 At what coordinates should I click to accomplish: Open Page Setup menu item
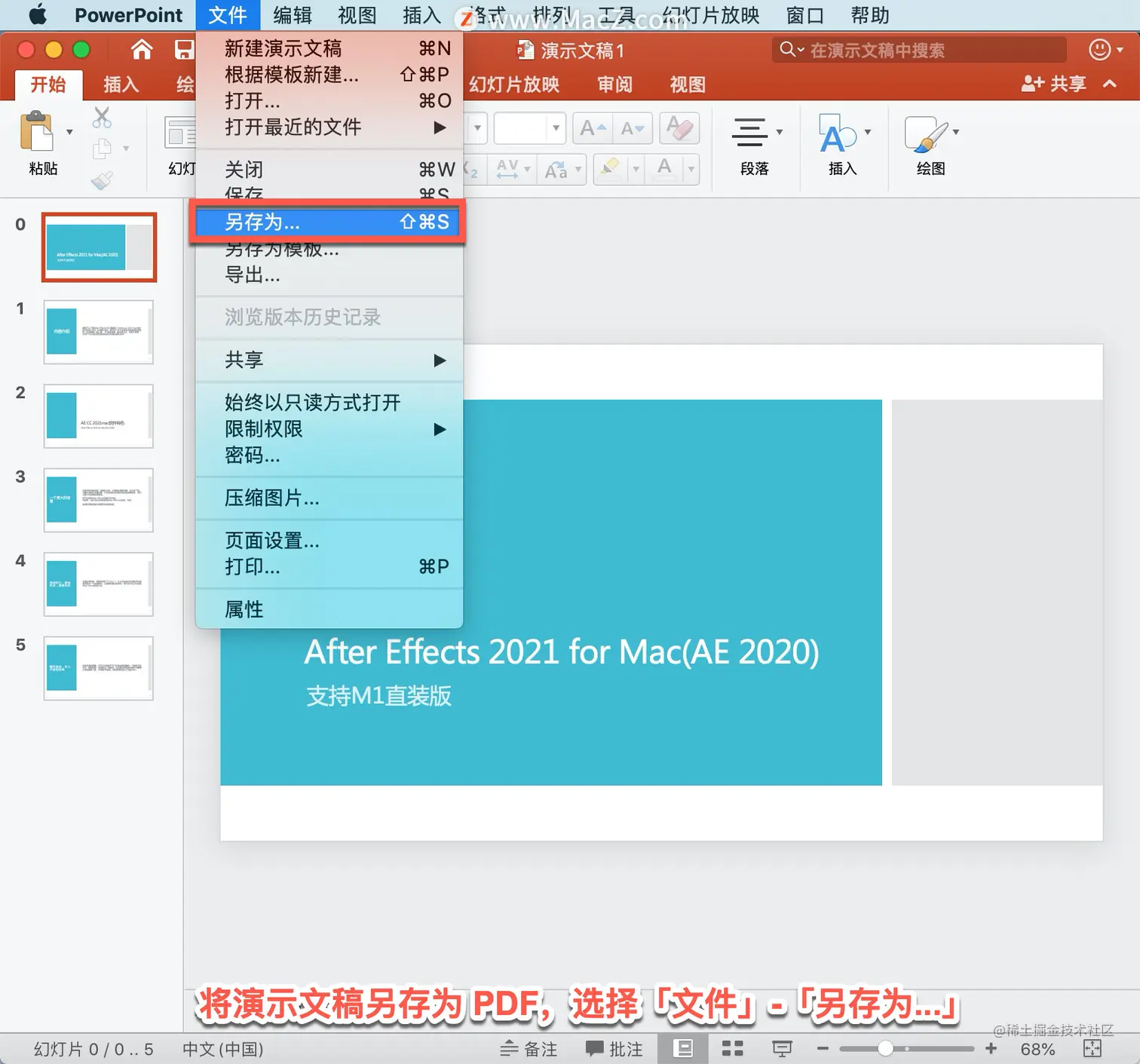(x=329, y=540)
